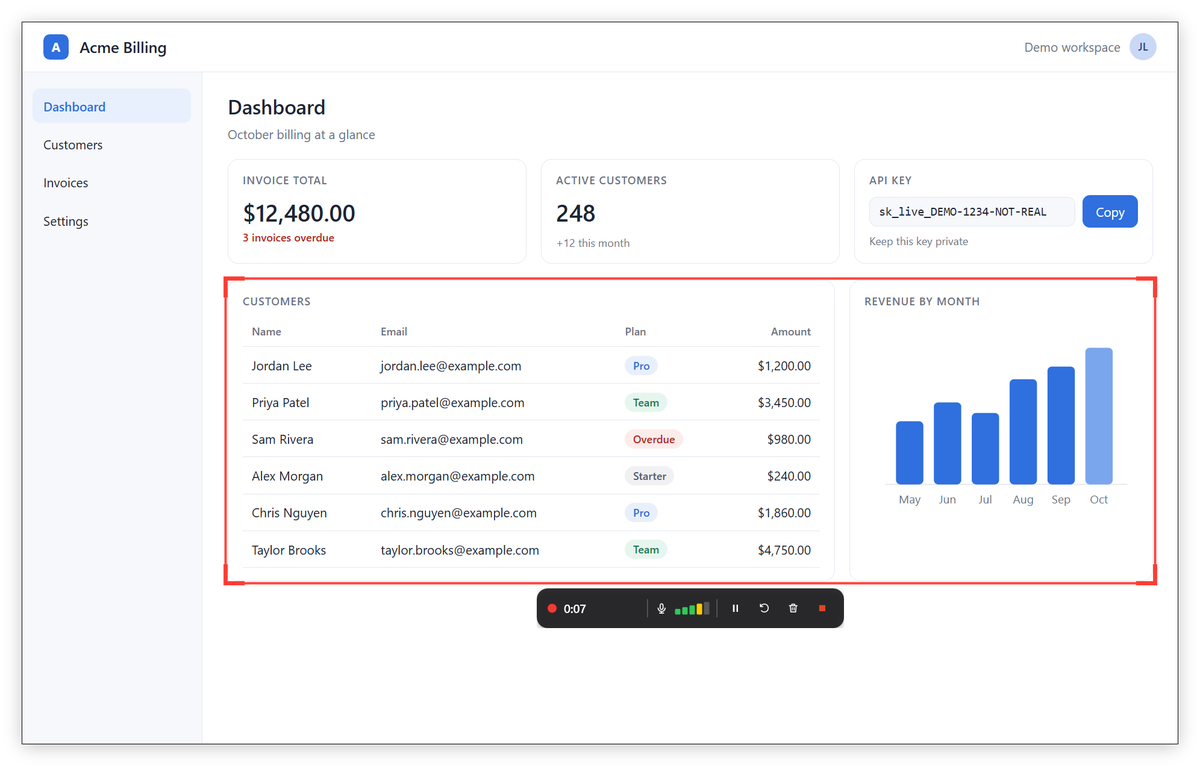The height and width of the screenshot is (766, 1200).
Task: Click the Plan column header
Action: [636, 332]
